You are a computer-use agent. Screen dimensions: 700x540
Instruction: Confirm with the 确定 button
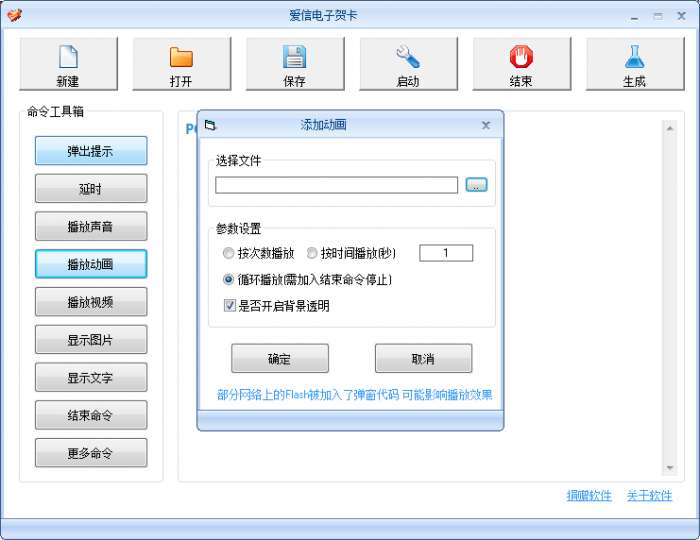[x=280, y=358]
